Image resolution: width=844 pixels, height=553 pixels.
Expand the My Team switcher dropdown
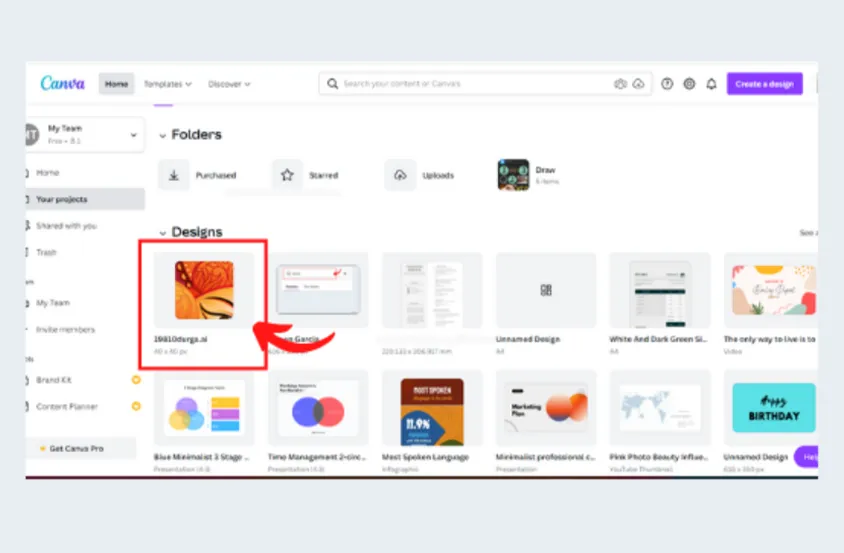(x=133, y=135)
